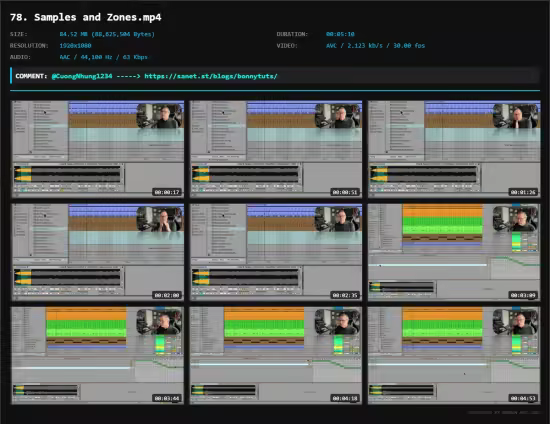Select the resolution value '1920x1080'
This screenshot has width=550, height=424.
click(75, 46)
